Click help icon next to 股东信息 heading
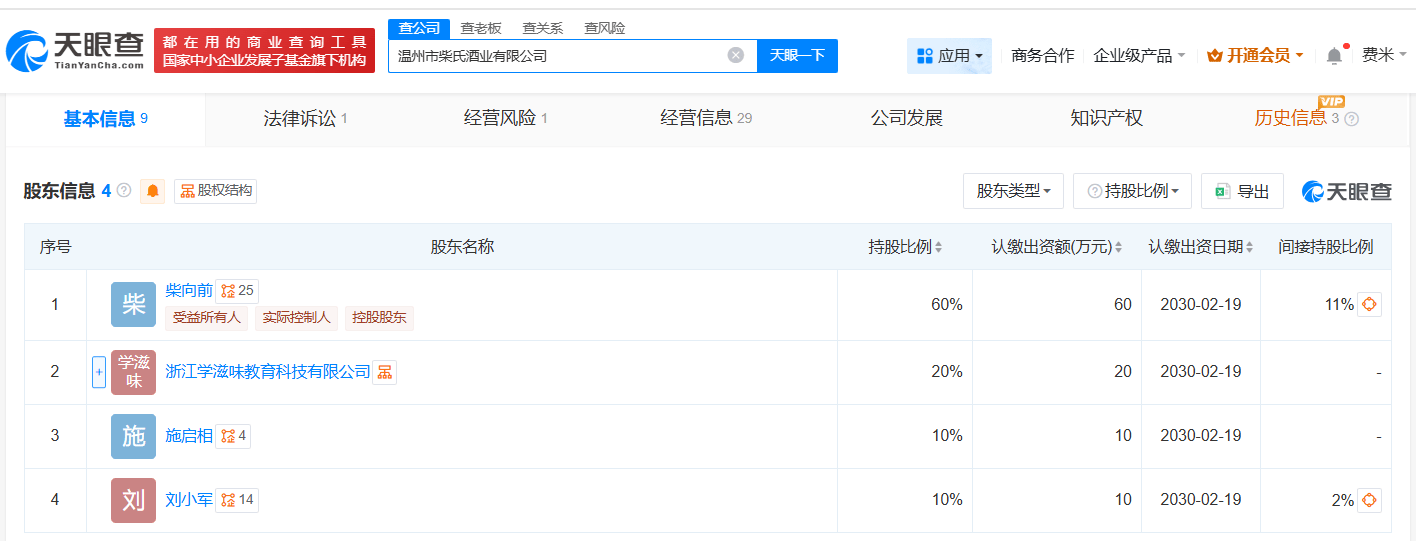Viewport: 1416px width, 541px height. coord(124,190)
